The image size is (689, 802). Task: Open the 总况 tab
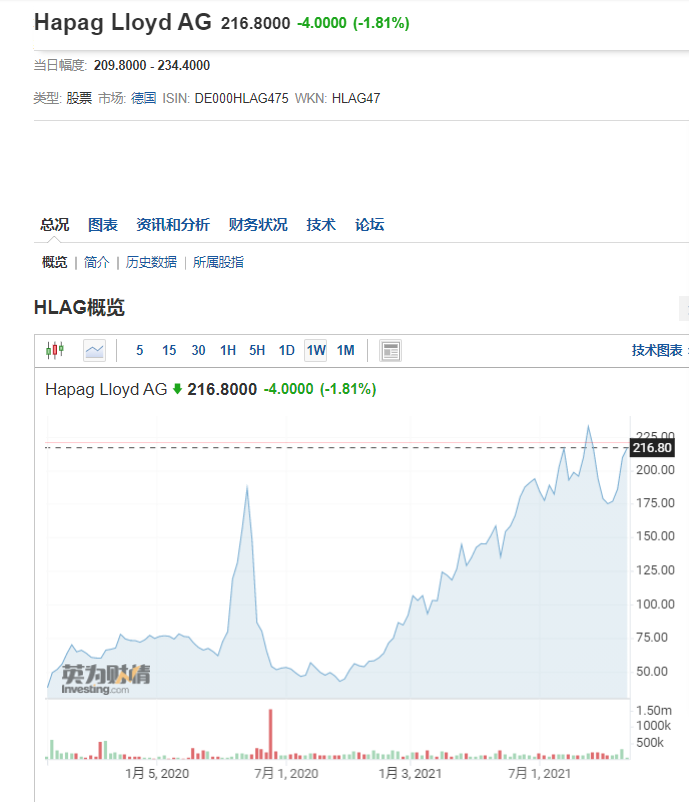(55, 225)
